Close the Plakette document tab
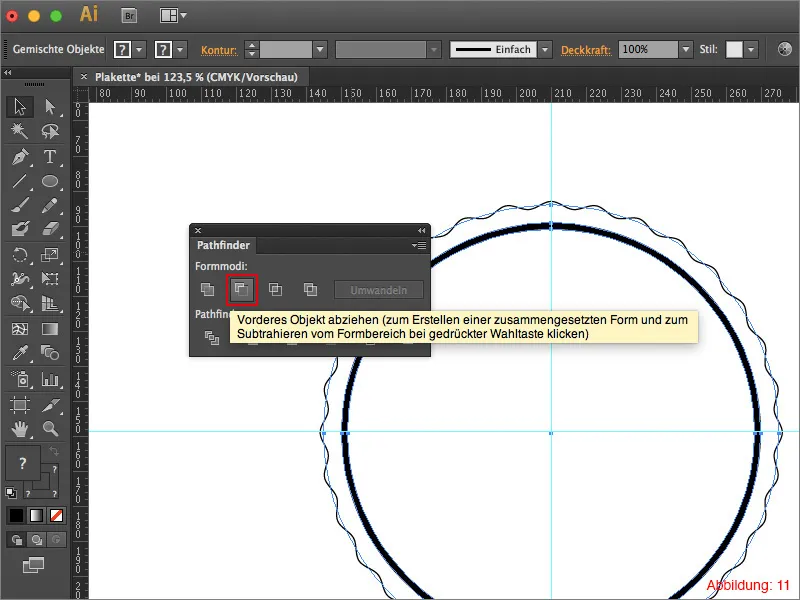 pyautogui.click(x=84, y=77)
